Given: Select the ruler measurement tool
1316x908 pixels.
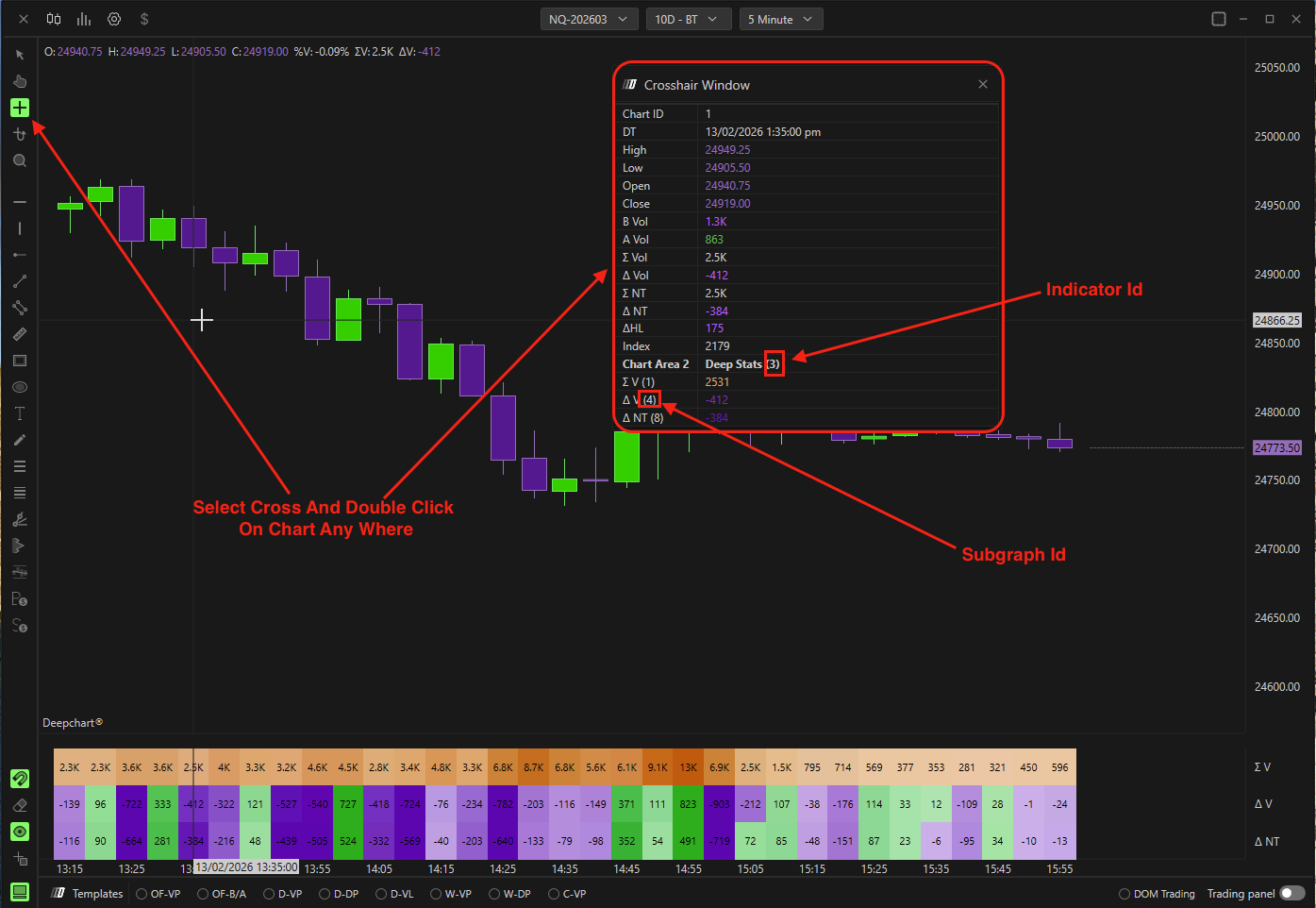Looking at the screenshot, I should (20, 334).
